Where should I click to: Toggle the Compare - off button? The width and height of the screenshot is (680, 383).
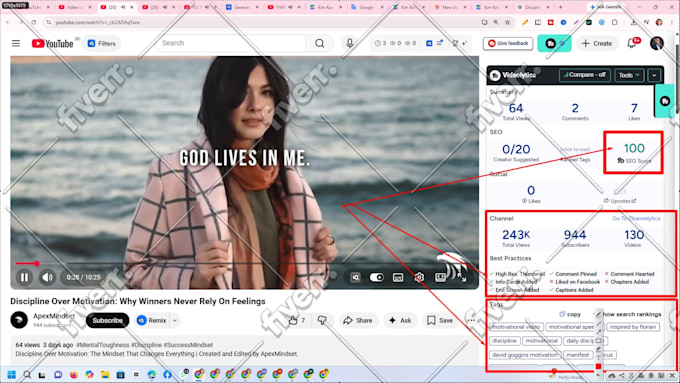[x=585, y=75]
